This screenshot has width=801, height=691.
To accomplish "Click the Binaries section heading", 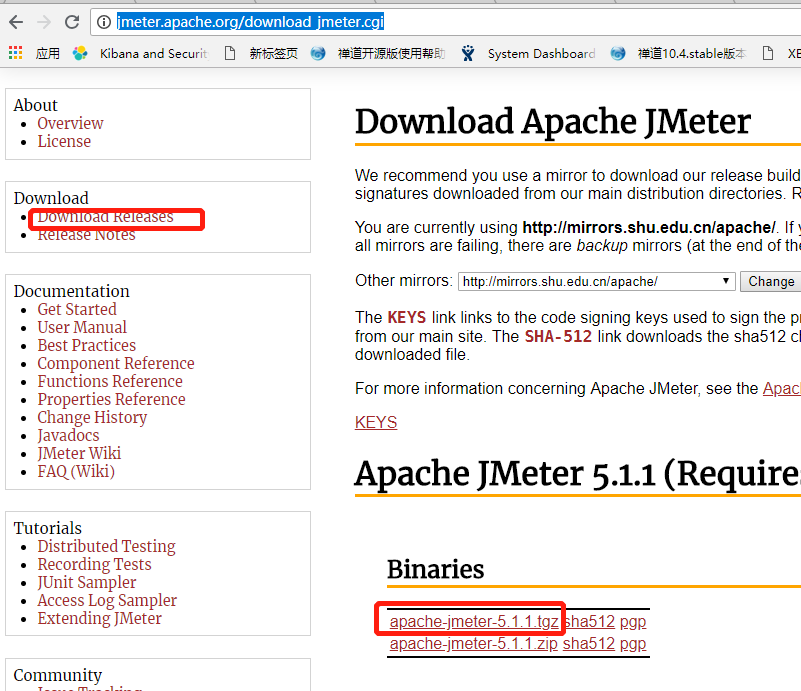I will pyautogui.click(x=435, y=569).
